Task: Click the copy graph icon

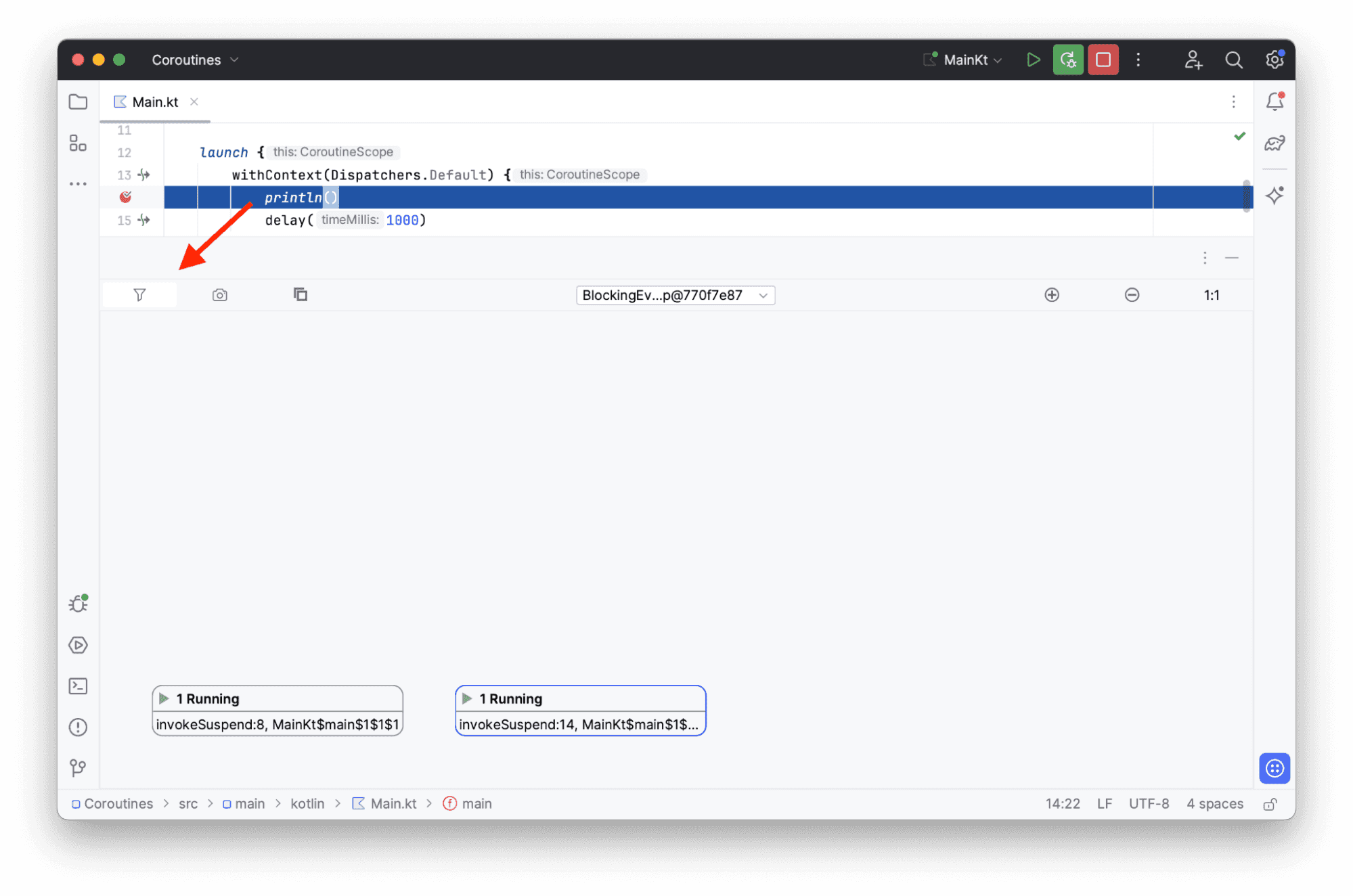Action: click(301, 294)
